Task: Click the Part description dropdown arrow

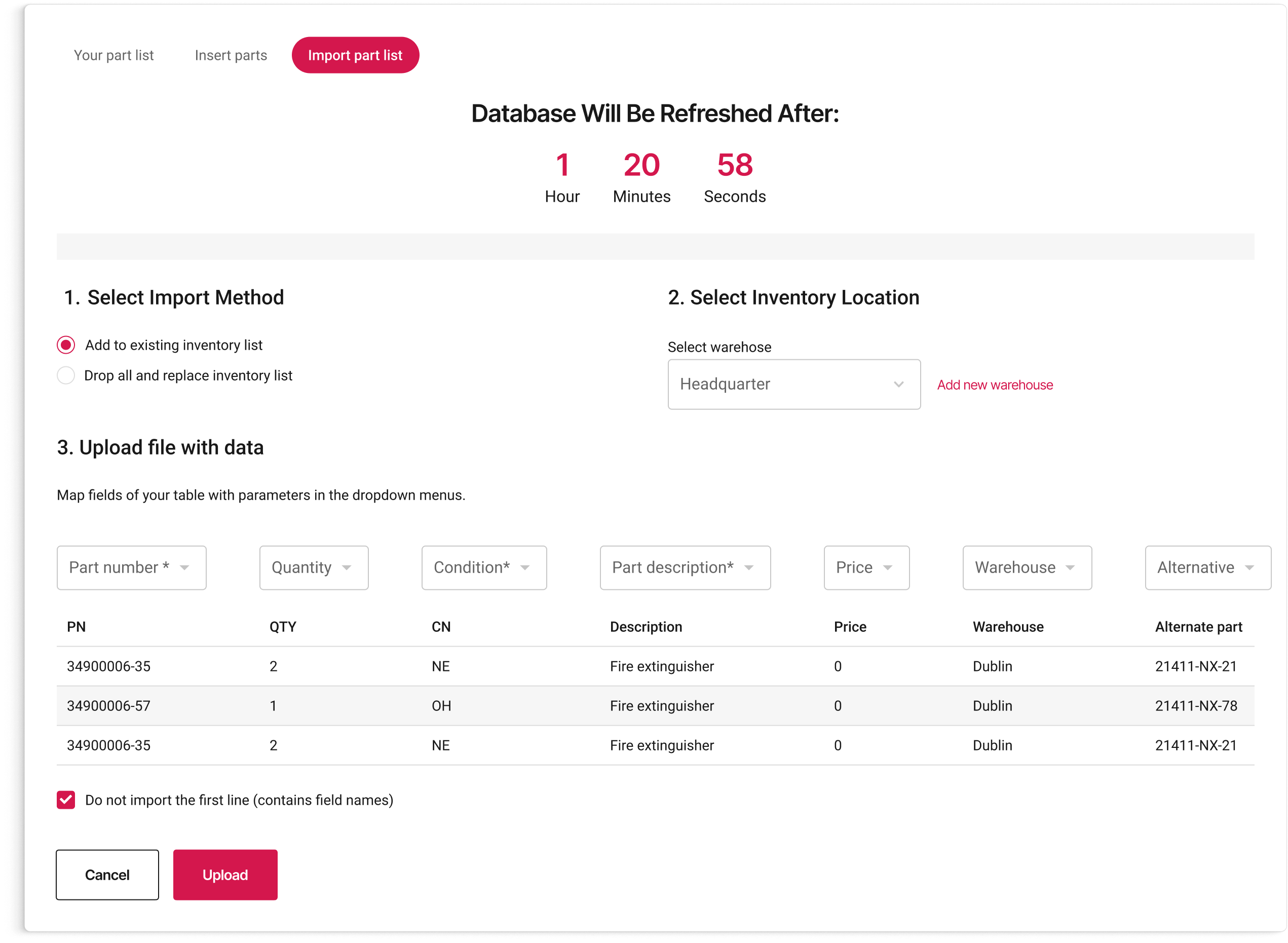Action: pos(749,568)
